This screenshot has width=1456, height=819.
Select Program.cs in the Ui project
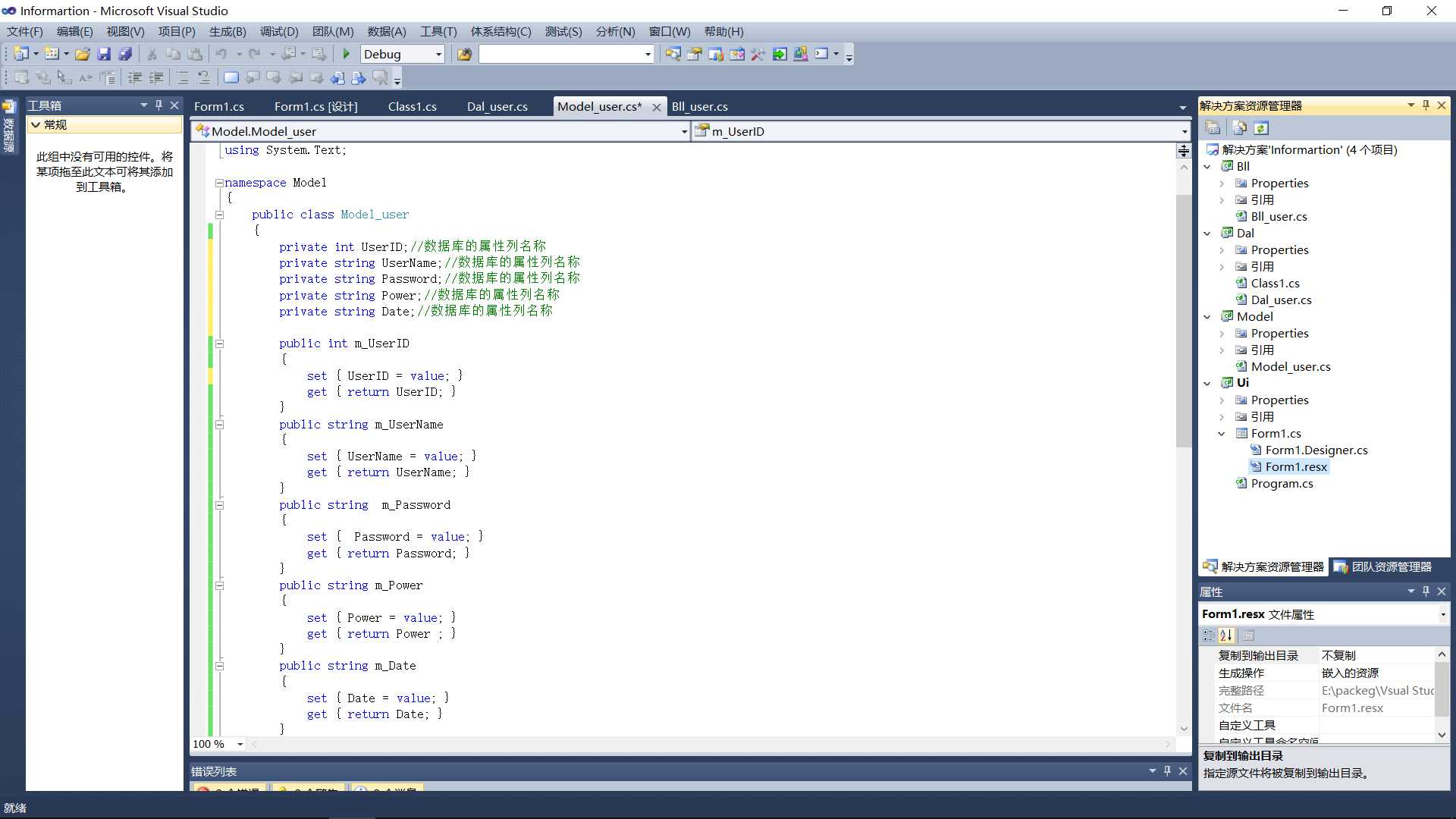1282,484
